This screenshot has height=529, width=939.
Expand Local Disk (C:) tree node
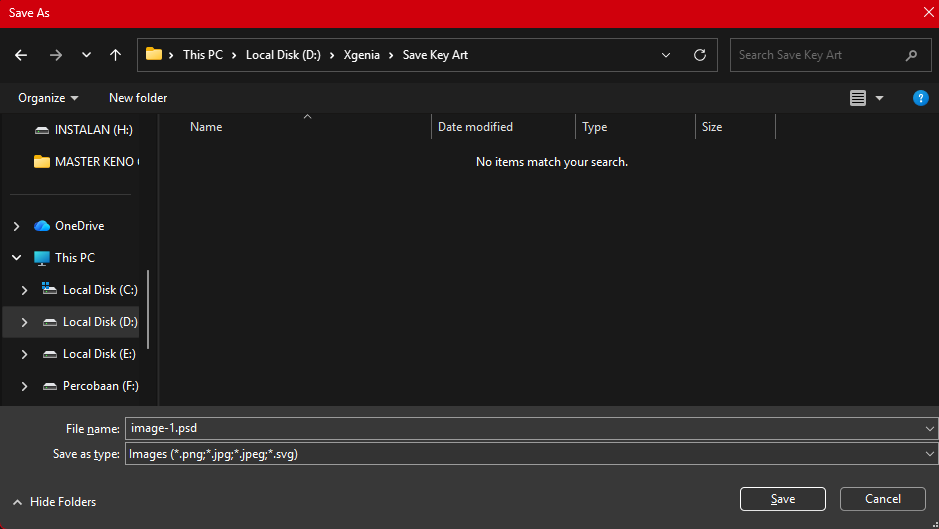coord(25,290)
